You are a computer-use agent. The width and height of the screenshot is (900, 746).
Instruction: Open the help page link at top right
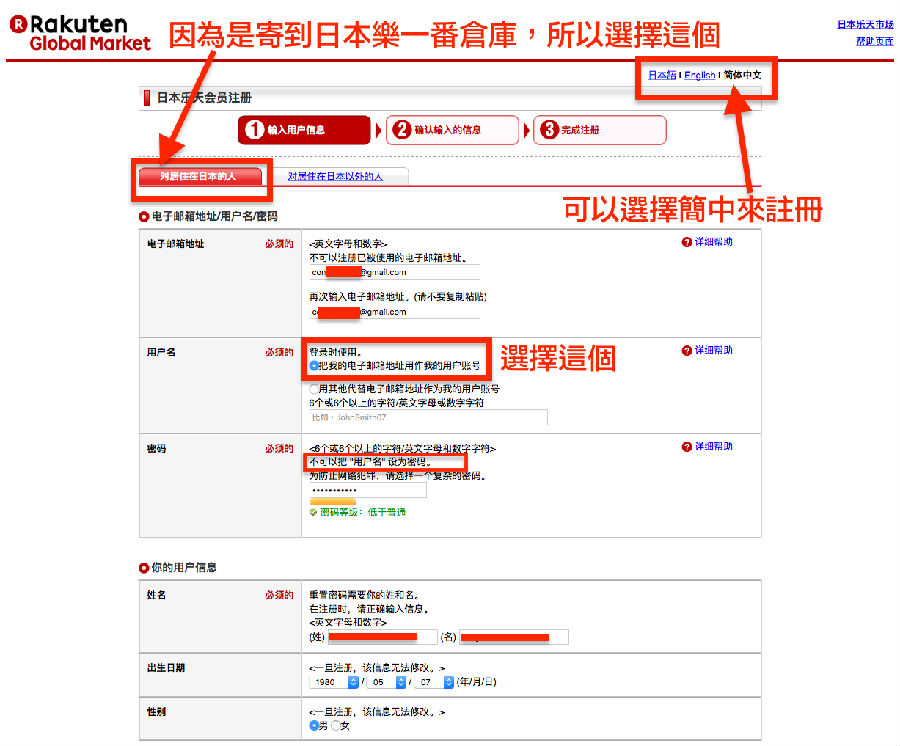[875, 41]
